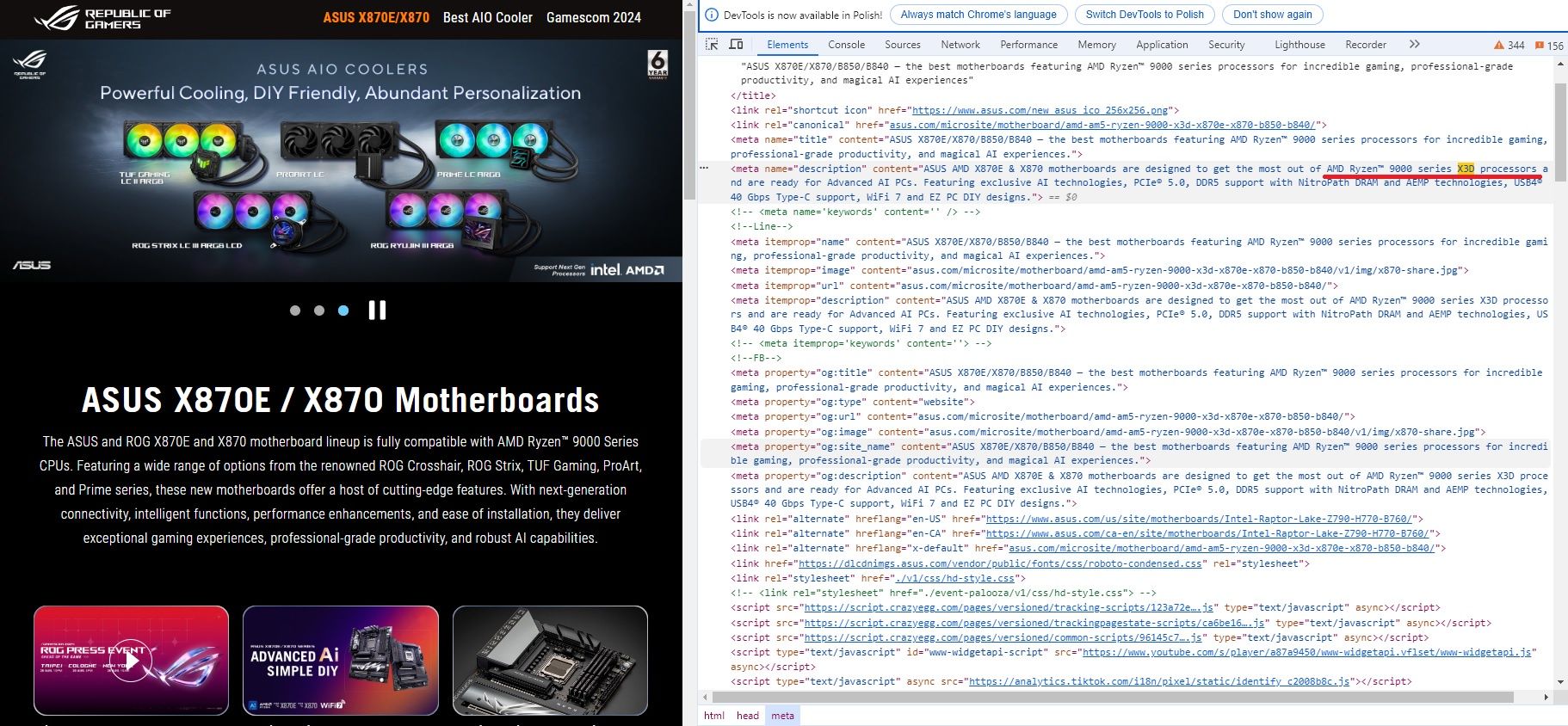Open the YouTube www-widgetapi.js script link
1568x726 pixels.
coord(1306,652)
